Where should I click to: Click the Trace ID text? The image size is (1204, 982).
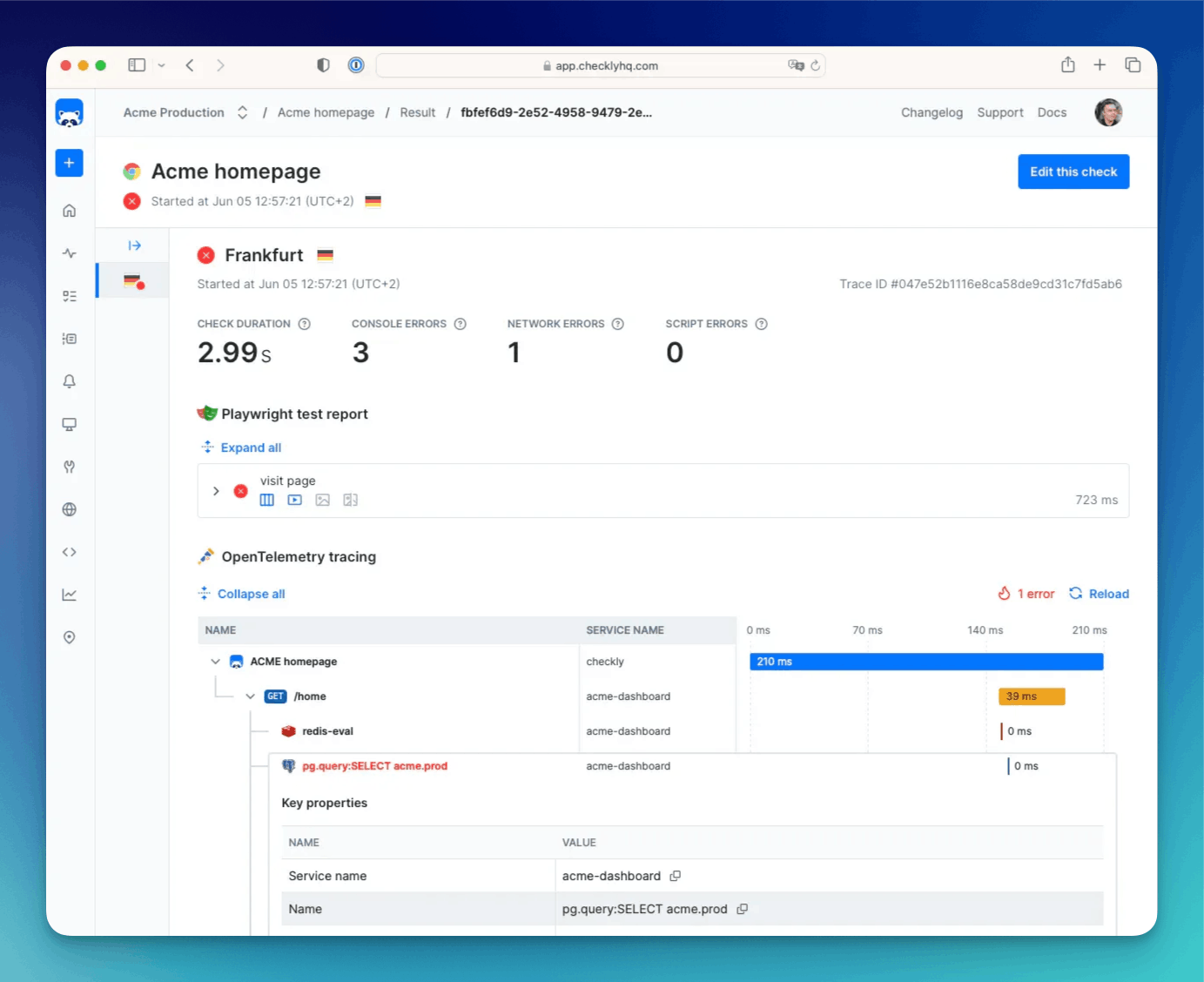(x=980, y=284)
